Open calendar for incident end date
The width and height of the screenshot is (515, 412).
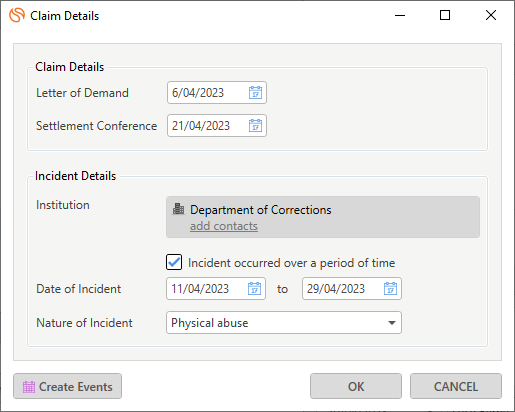390,289
